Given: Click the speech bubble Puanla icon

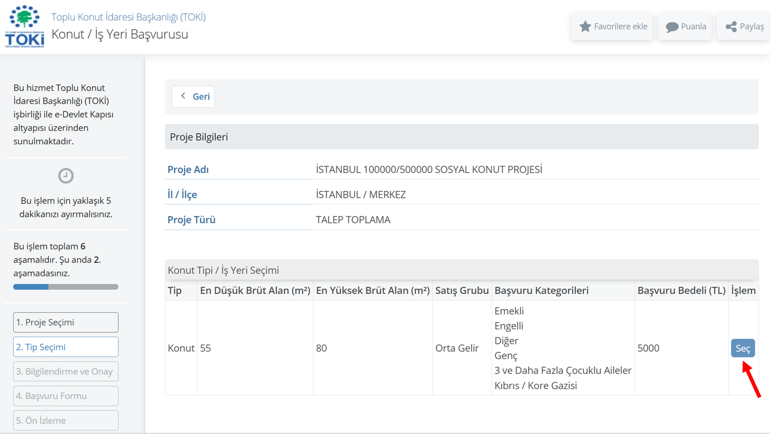Looking at the screenshot, I should pyautogui.click(x=672, y=27).
